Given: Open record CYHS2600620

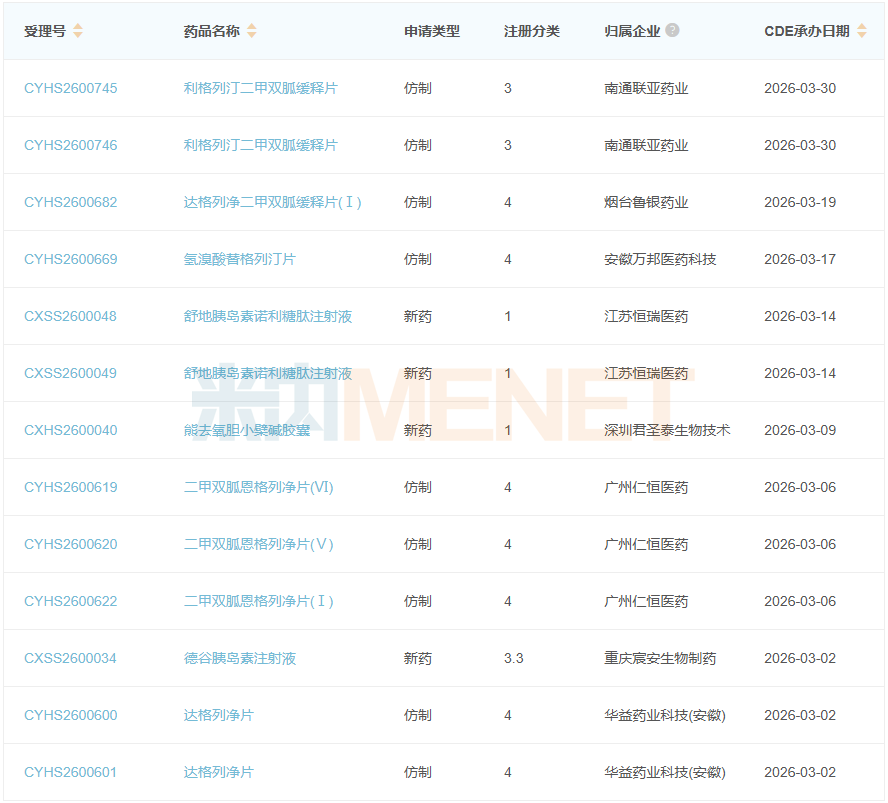Looking at the screenshot, I should pos(70,544).
